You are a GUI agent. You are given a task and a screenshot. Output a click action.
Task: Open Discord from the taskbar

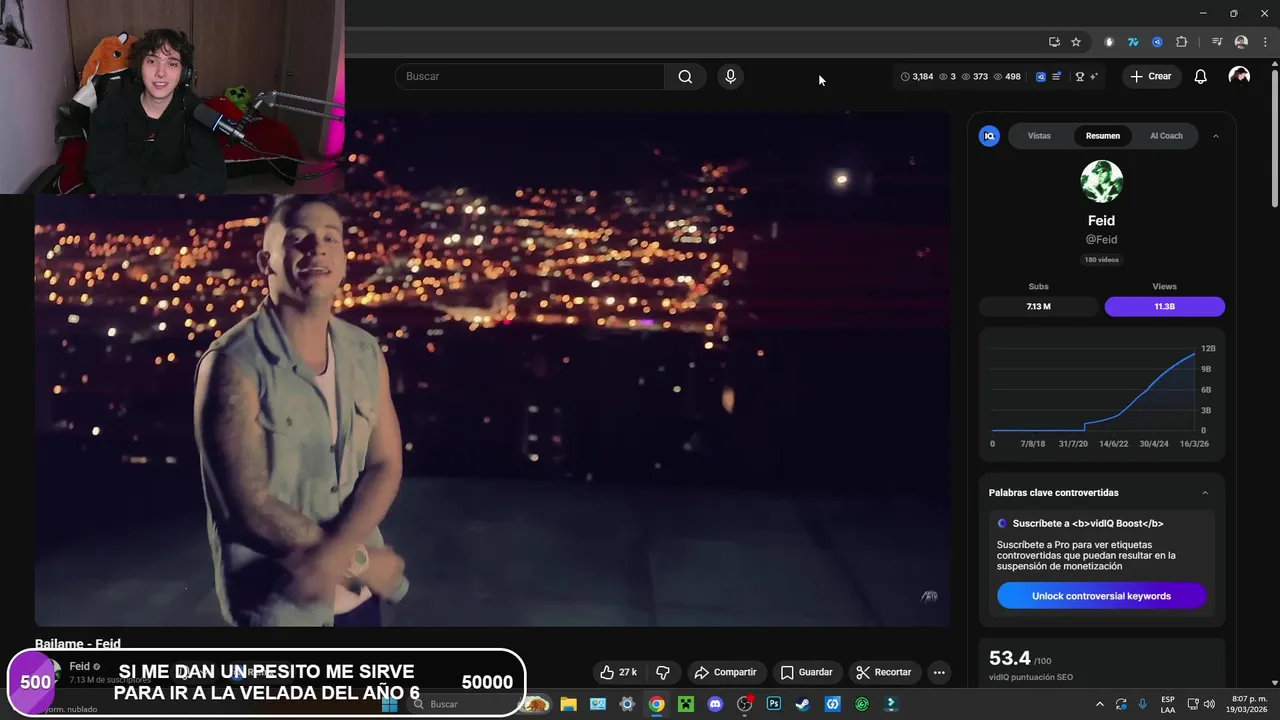click(x=715, y=704)
